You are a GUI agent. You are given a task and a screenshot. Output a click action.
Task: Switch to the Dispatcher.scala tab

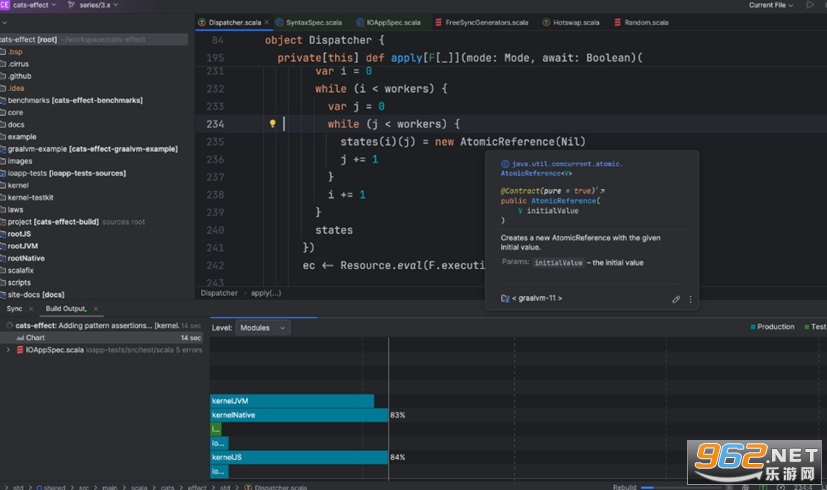click(x=234, y=22)
